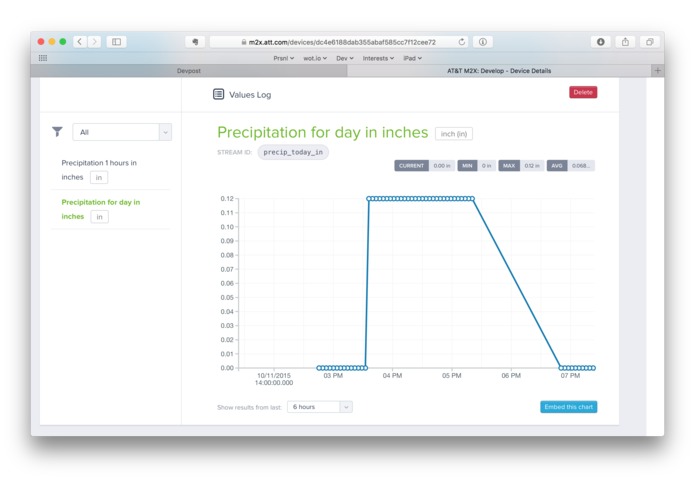695x494 pixels.
Task: Click the CURRENT value stat badge
Action: [x=425, y=166]
